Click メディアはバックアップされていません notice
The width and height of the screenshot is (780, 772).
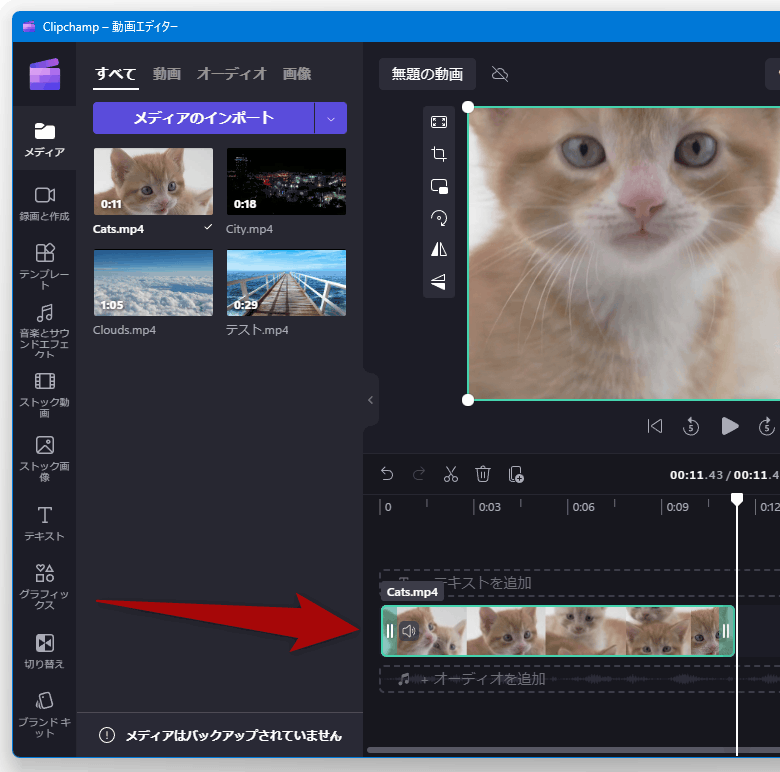[234, 735]
